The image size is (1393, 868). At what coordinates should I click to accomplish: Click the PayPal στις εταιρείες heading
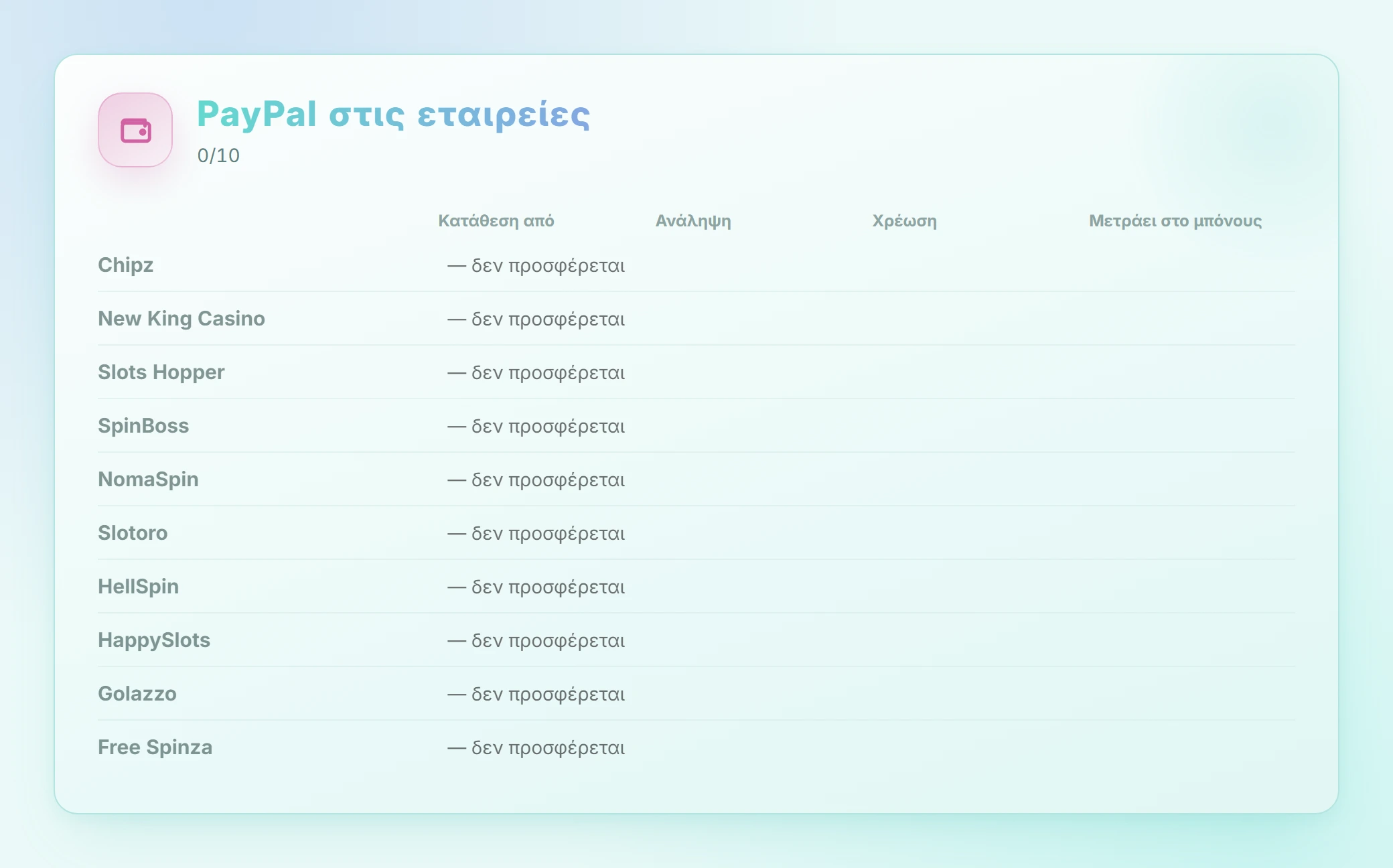(x=393, y=114)
